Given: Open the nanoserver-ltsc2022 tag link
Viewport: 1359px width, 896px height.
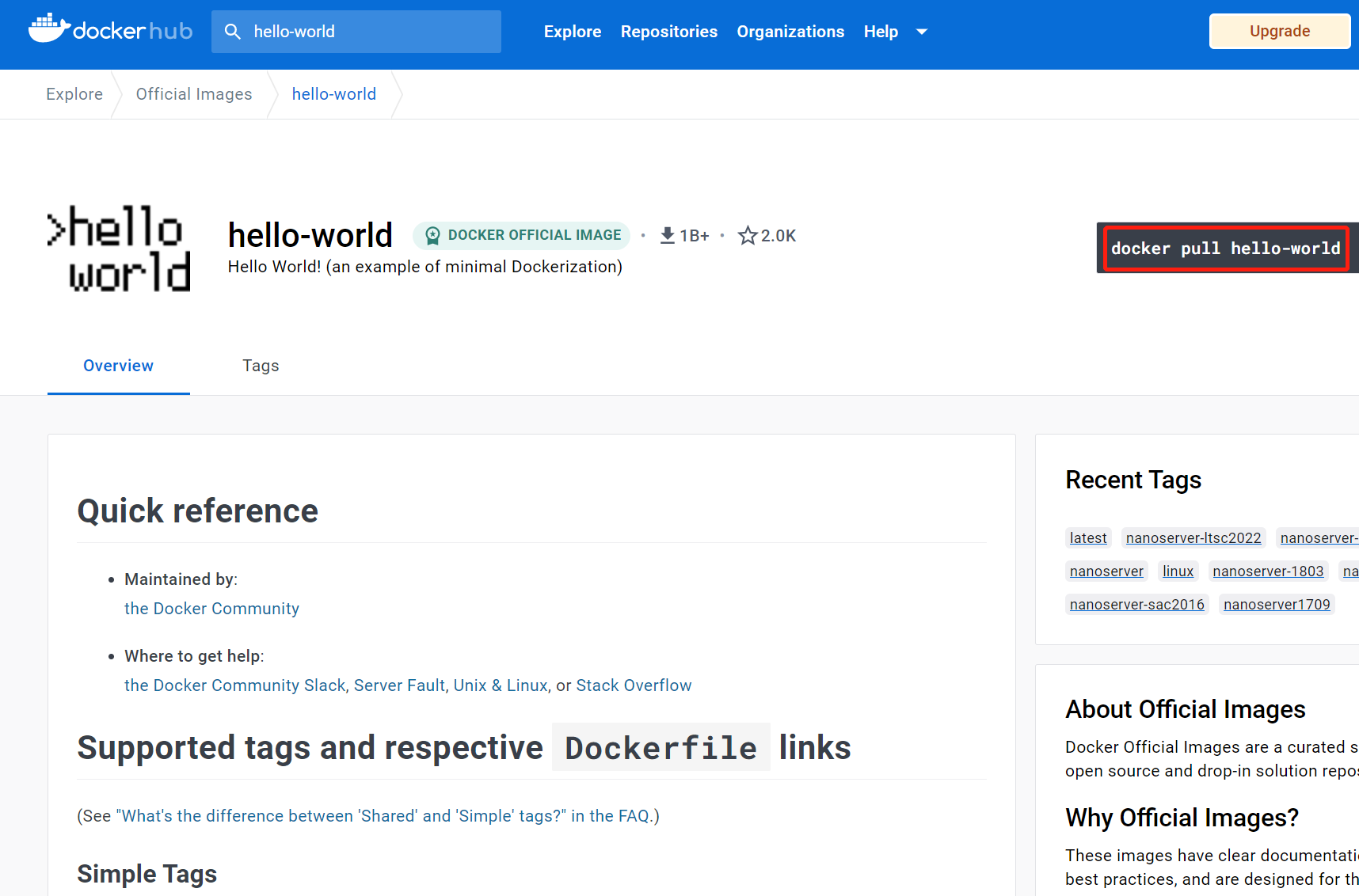Looking at the screenshot, I should (1193, 537).
